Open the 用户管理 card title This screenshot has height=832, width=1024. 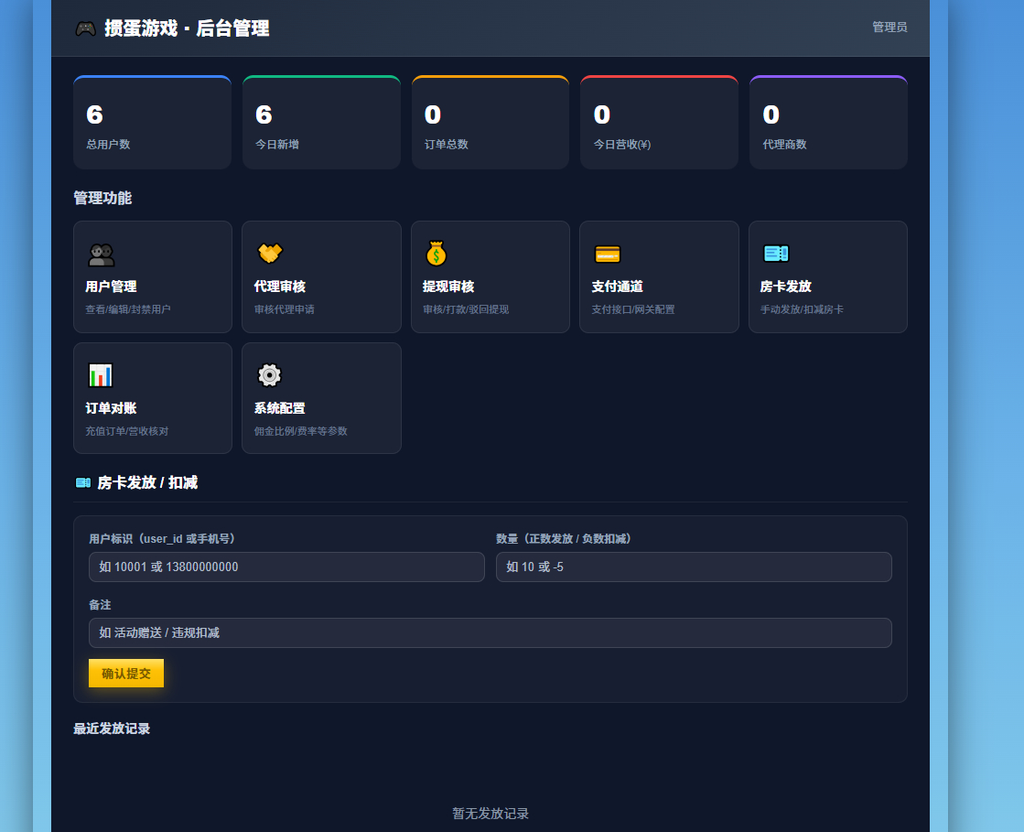tap(111, 286)
